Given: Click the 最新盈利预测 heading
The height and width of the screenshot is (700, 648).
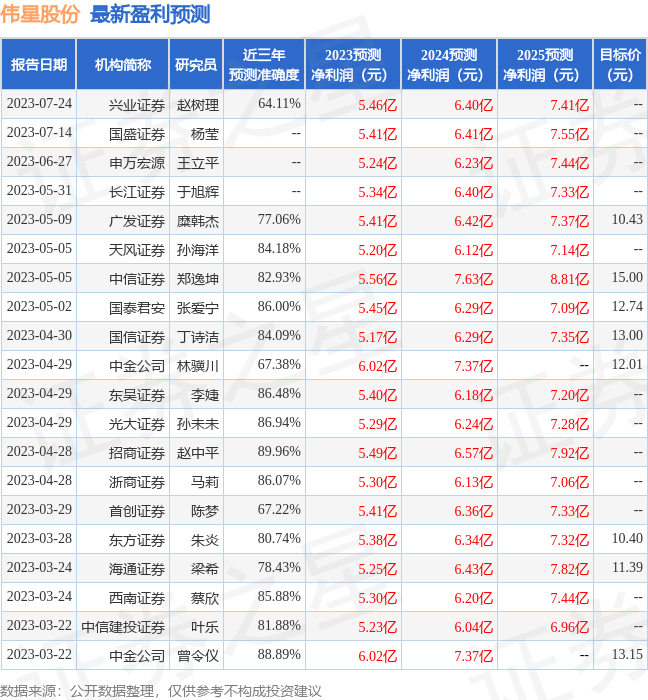Looking at the screenshot, I should (150, 14).
